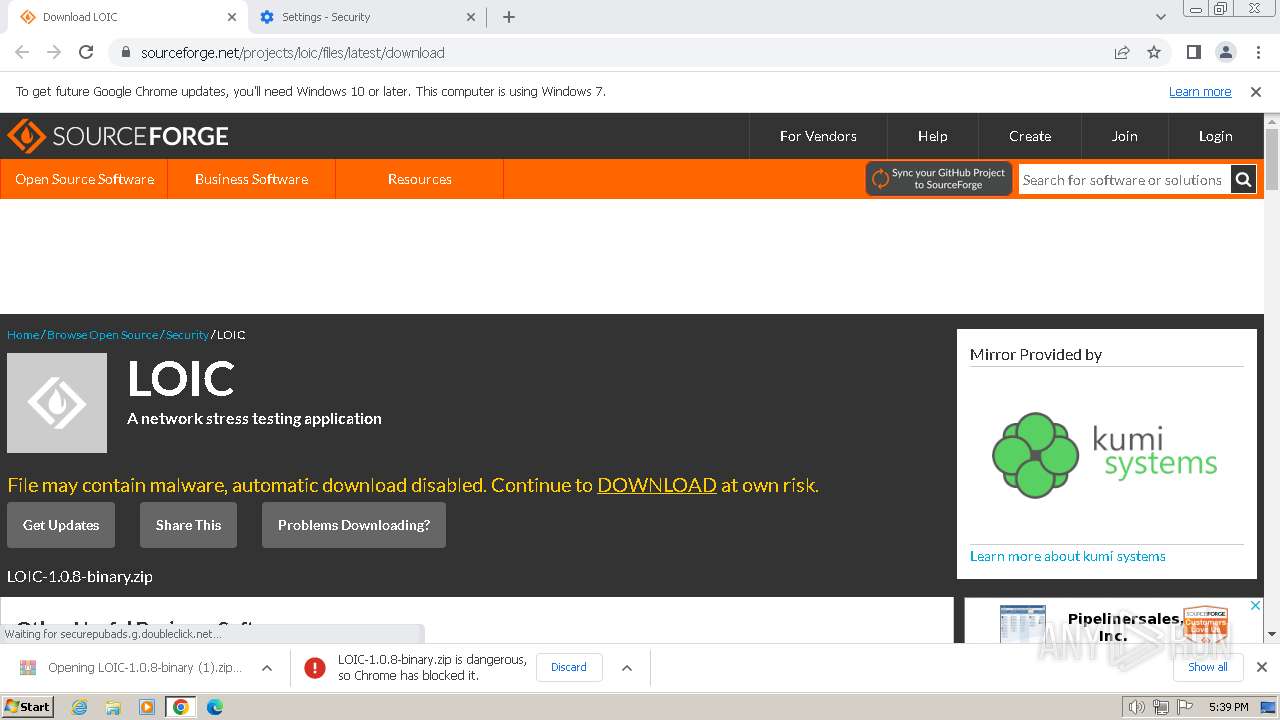1280x720 pixels.
Task: Open the Help menu item
Action: 933,136
